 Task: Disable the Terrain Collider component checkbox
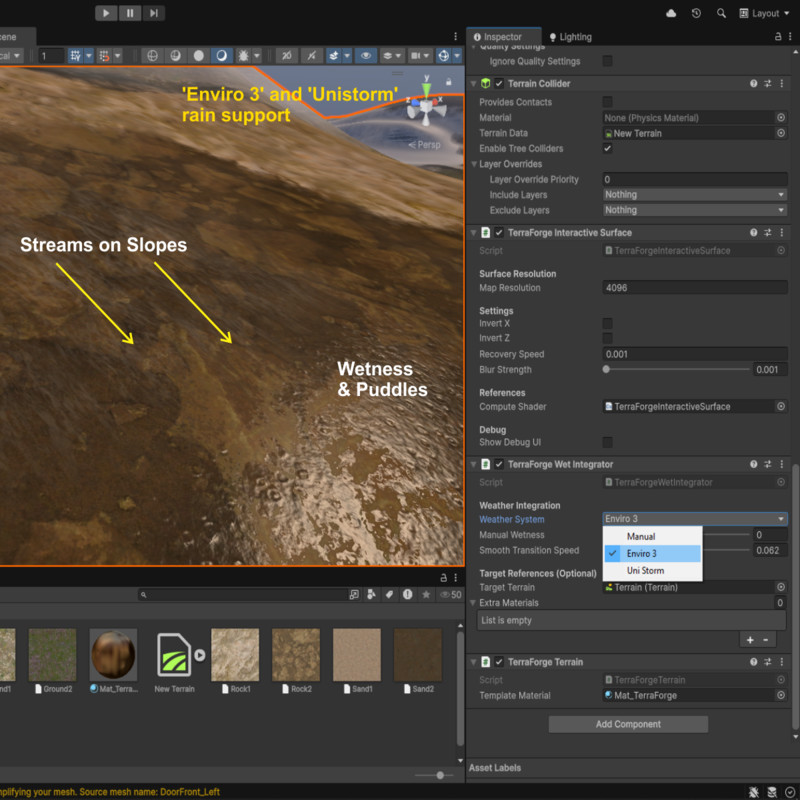pyautogui.click(x=499, y=83)
